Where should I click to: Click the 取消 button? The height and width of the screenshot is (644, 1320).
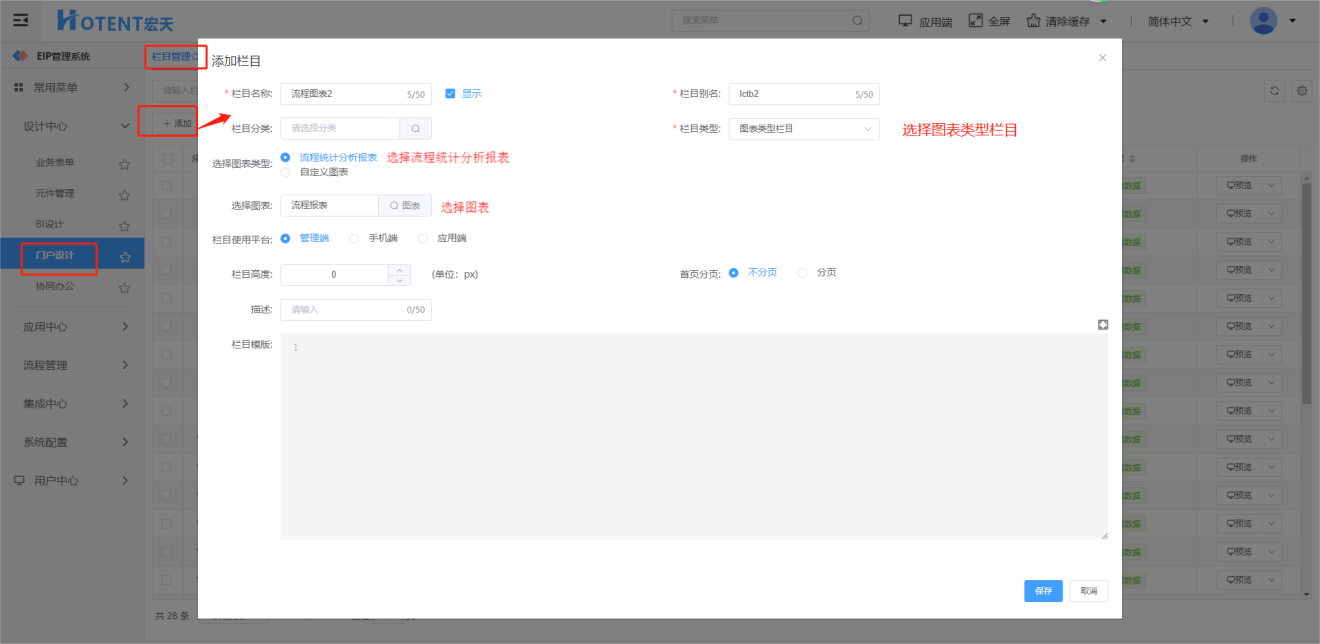1088,591
